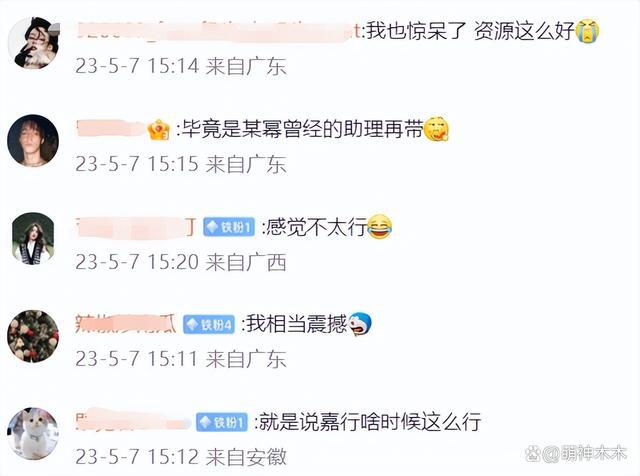This screenshot has height=476, width=640.
Task: Open the second commenter's round avatar
Action: [x=33, y=140]
